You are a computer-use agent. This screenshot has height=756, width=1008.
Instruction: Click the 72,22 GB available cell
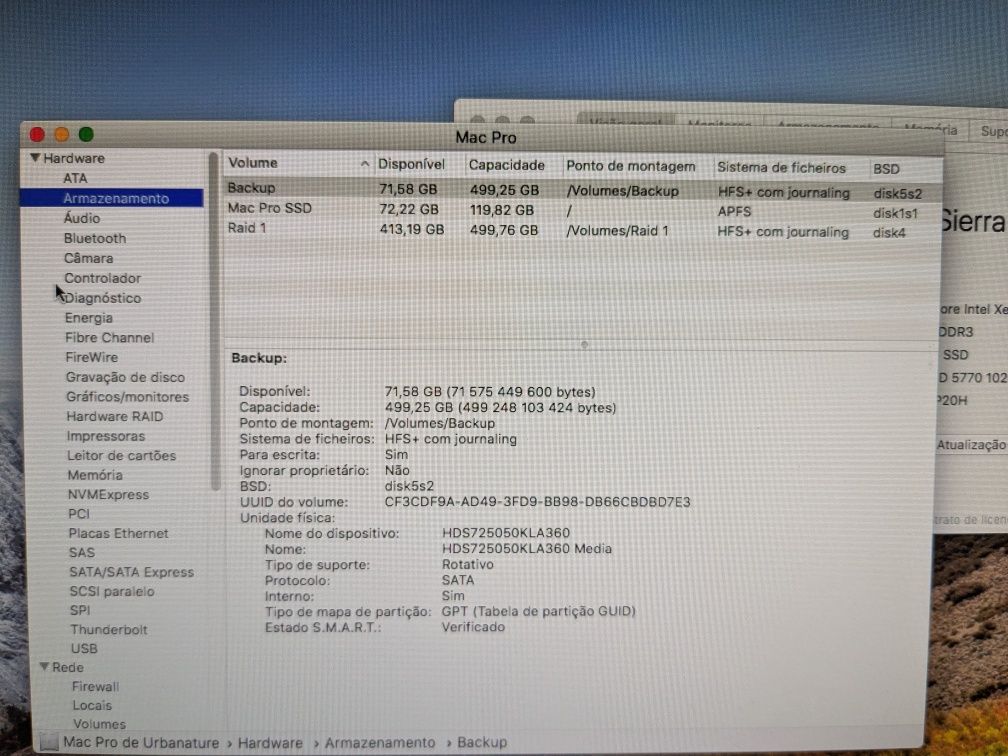click(x=409, y=210)
